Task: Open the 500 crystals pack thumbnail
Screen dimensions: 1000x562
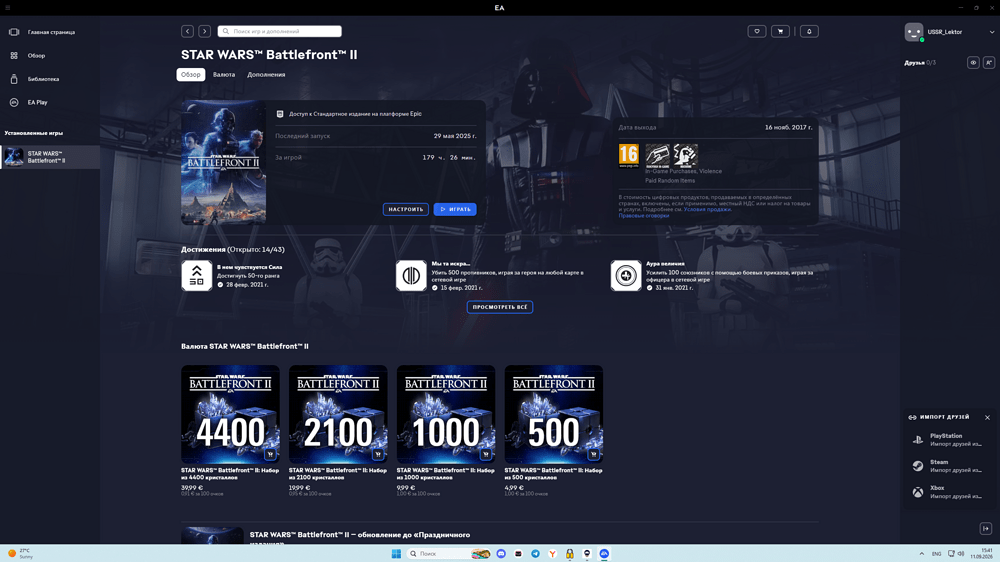Action: (554, 414)
